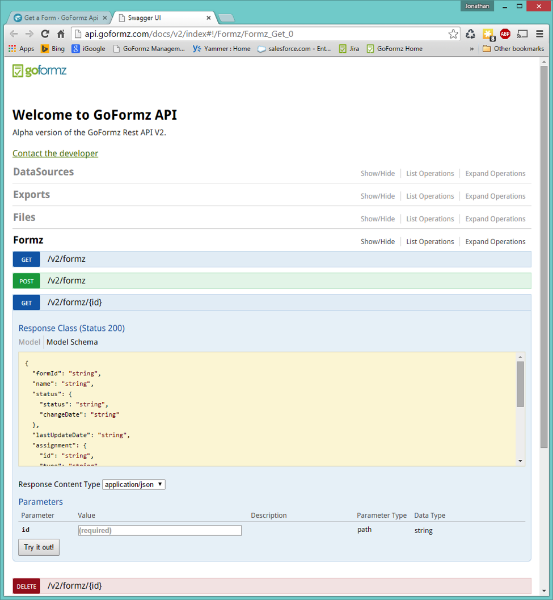This screenshot has width=553, height=600.
Task: Go back with the browser back arrow
Action: [14, 34]
